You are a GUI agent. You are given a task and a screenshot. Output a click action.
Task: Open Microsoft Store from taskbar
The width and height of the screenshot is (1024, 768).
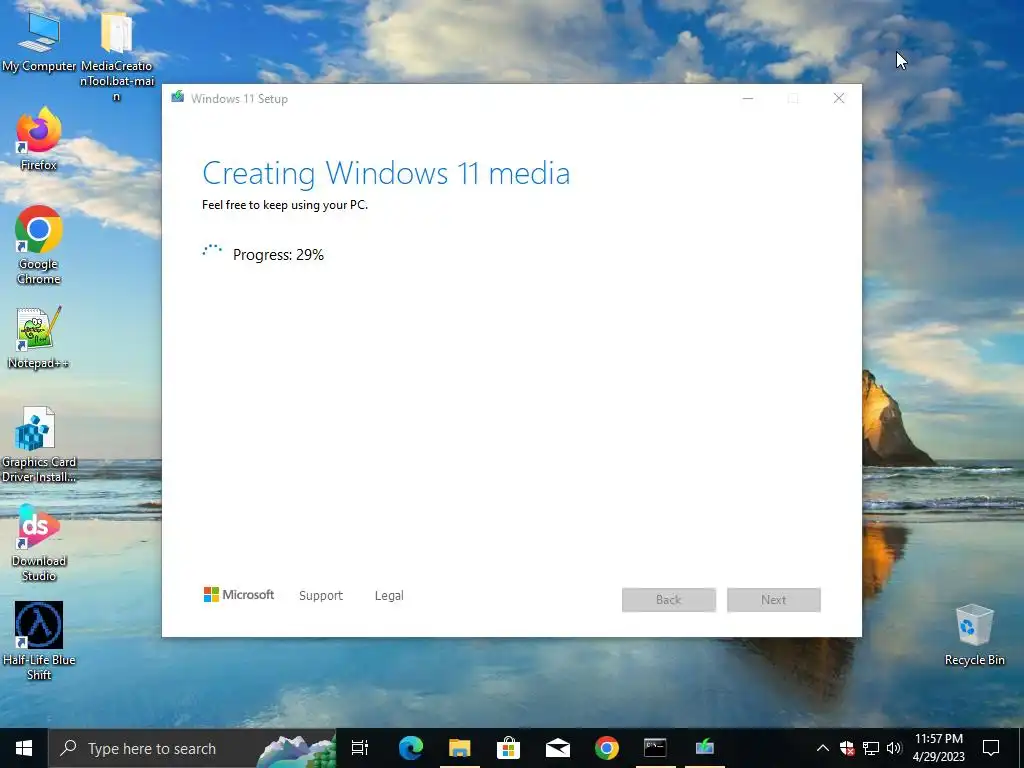(509, 748)
